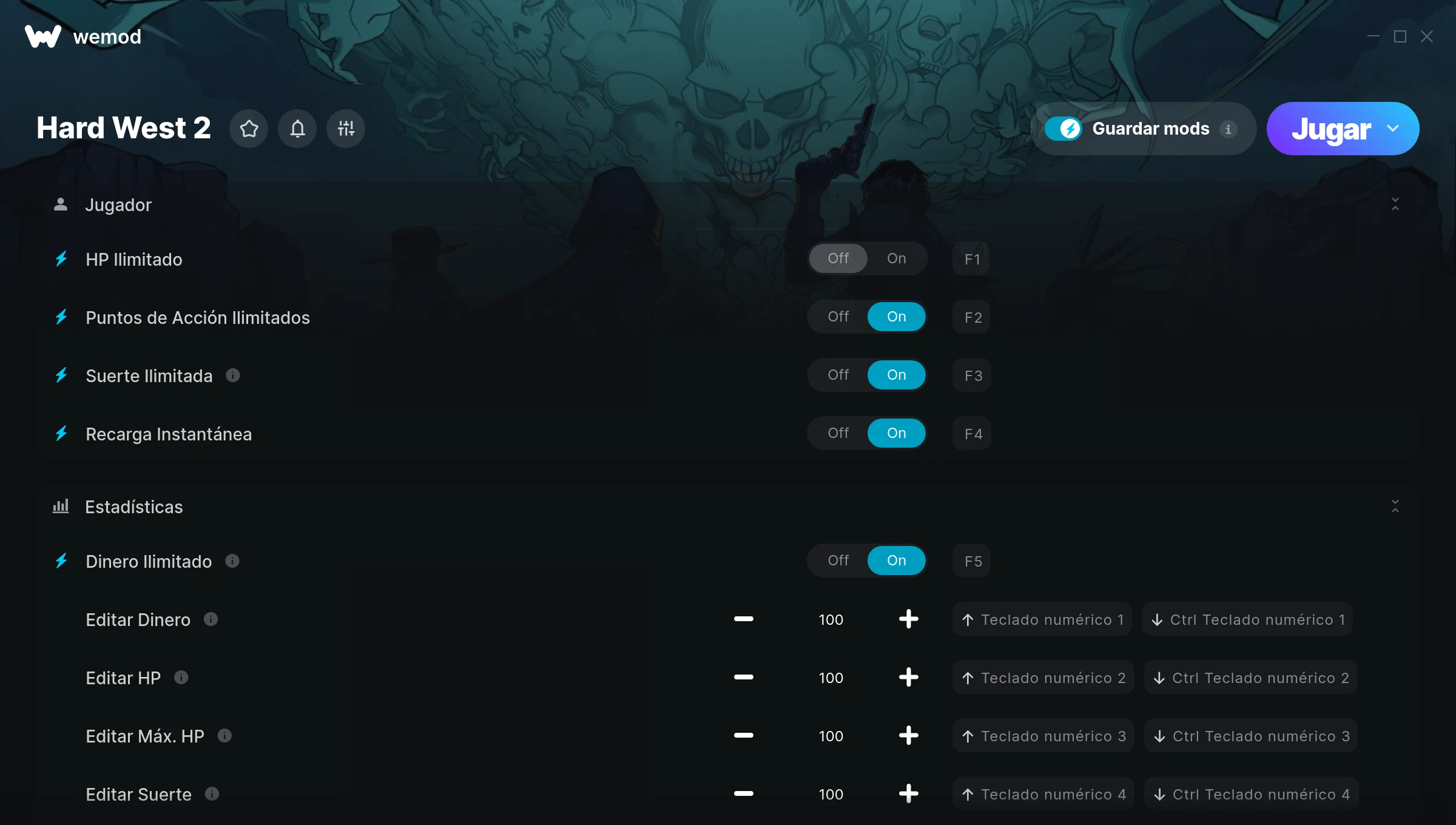Click the Teclado numérico 1 hotkey button
The image size is (1456, 825).
[1042, 619]
